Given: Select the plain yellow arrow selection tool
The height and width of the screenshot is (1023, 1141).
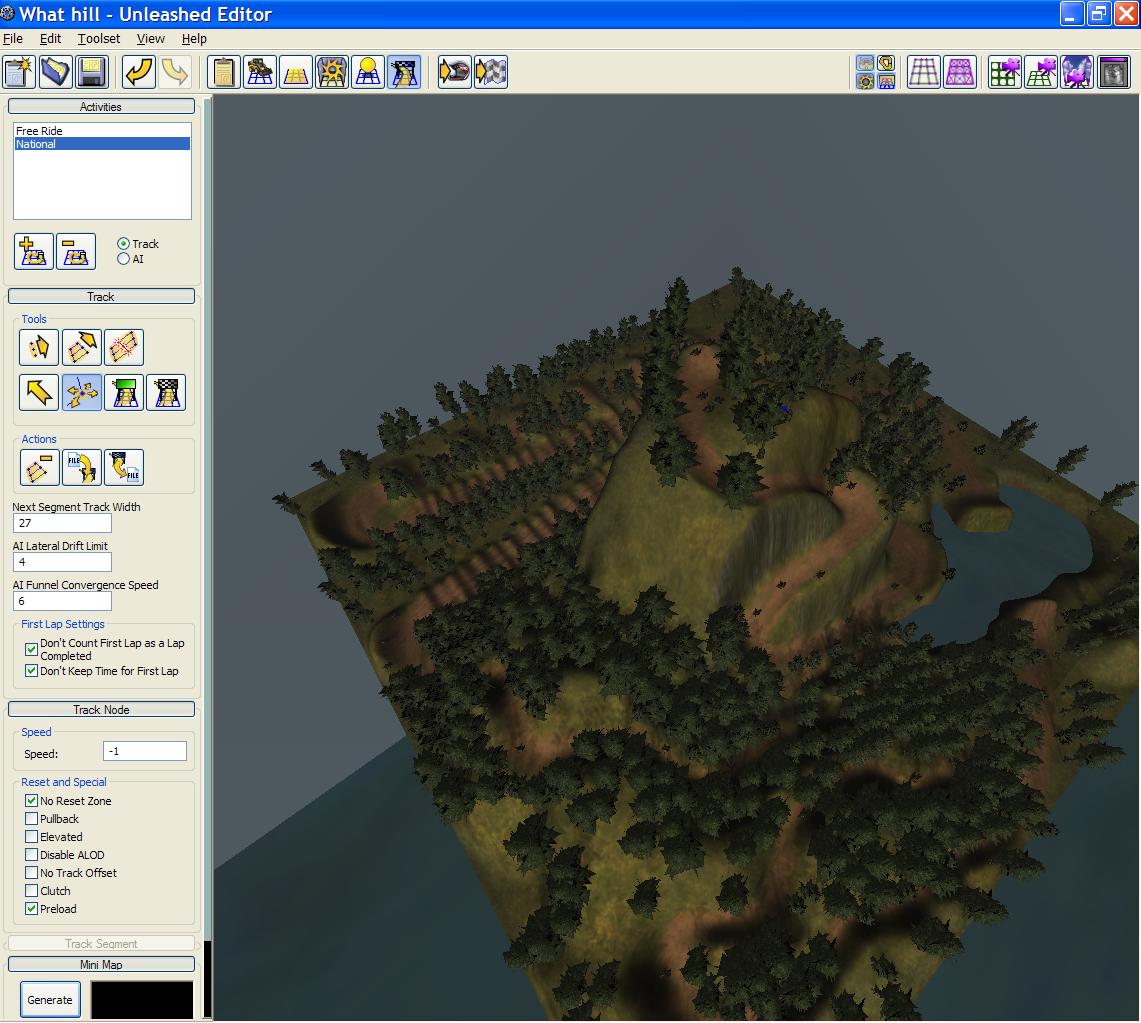Looking at the screenshot, I should pos(39,392).
